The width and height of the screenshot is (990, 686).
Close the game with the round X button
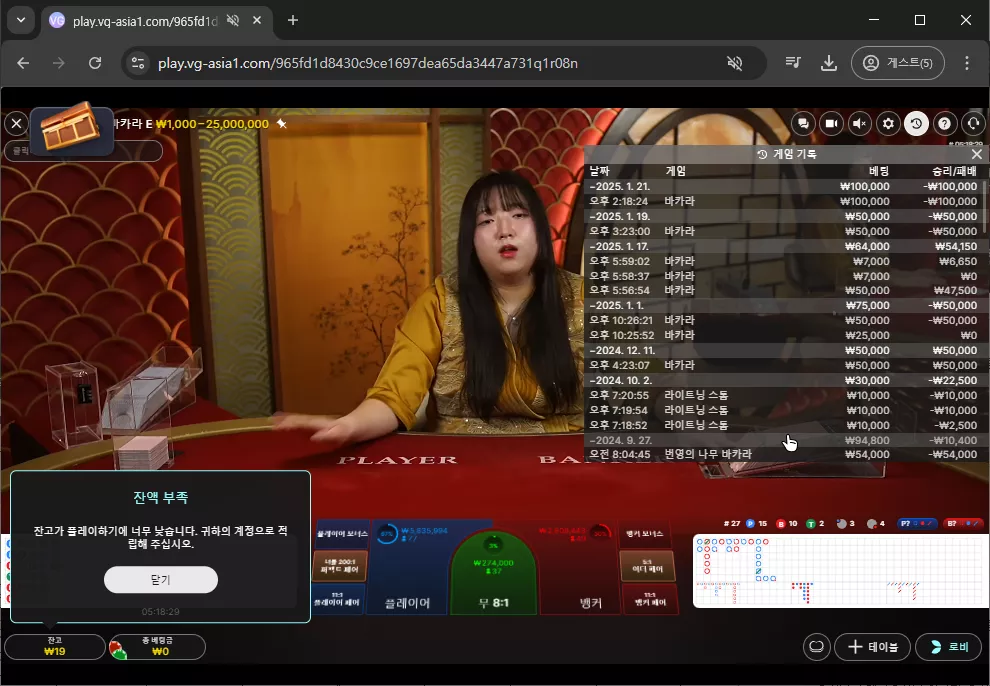[x=16, y=124]
